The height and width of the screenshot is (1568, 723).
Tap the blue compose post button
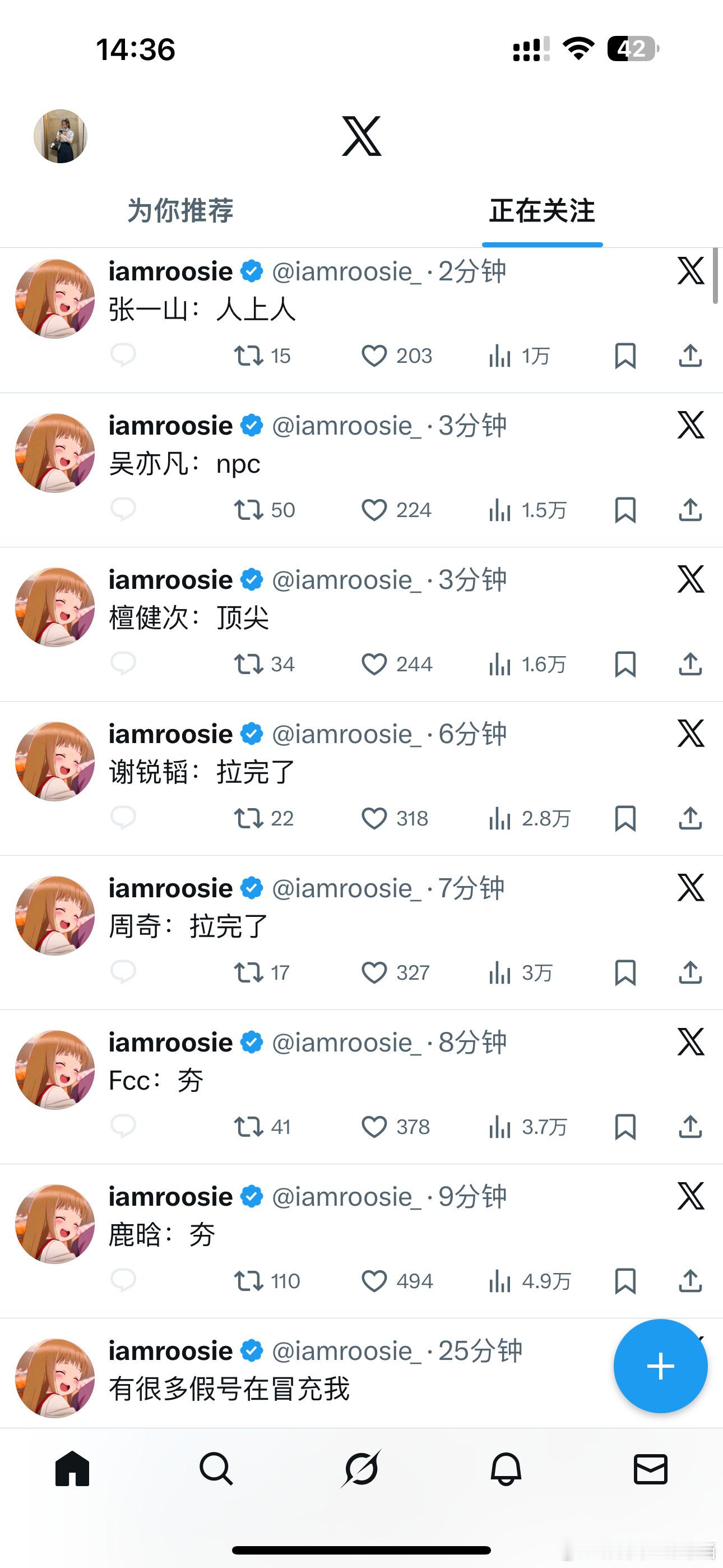660,1367
